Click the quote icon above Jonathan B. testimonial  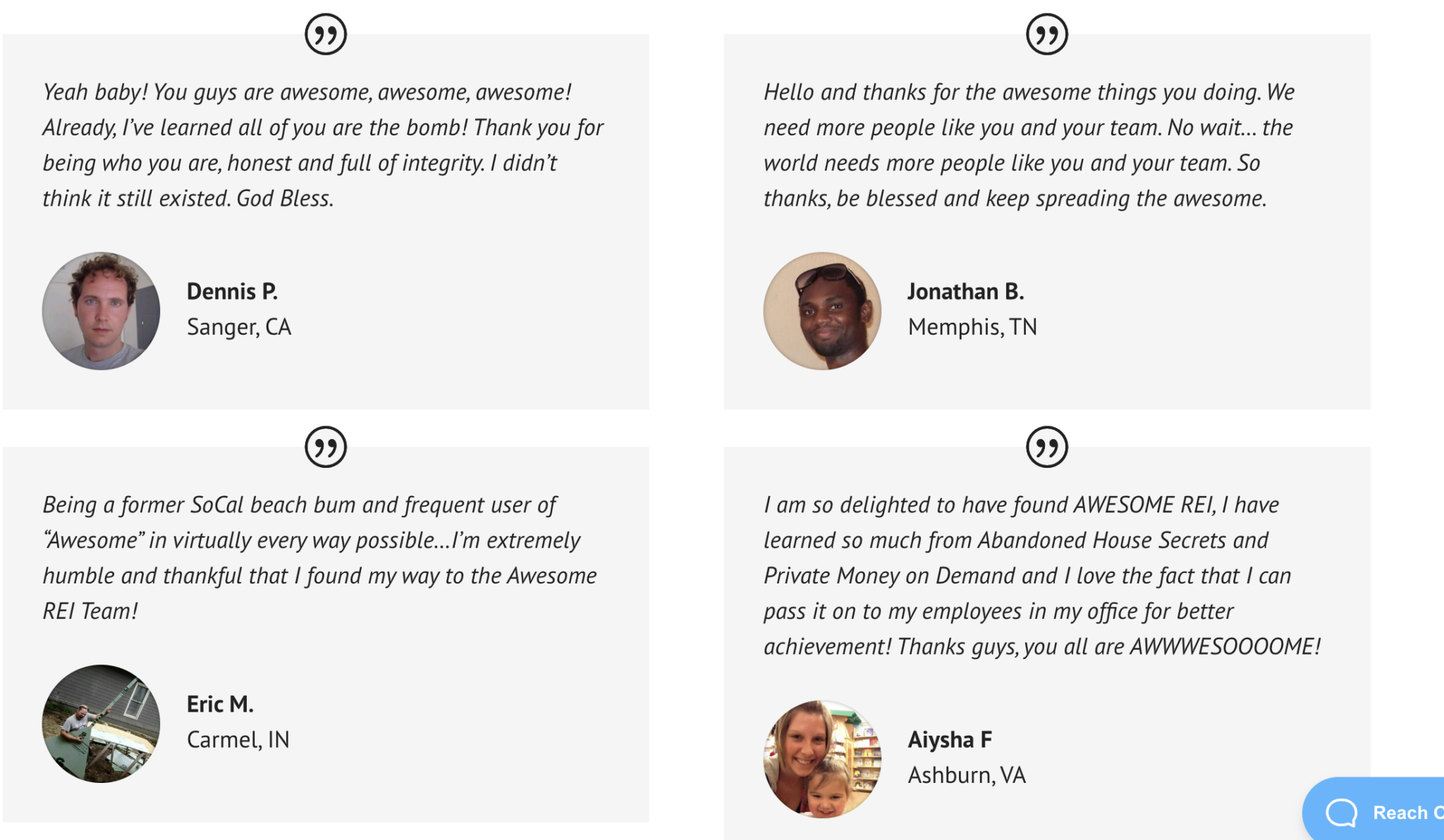click(x=1047, y=34)
